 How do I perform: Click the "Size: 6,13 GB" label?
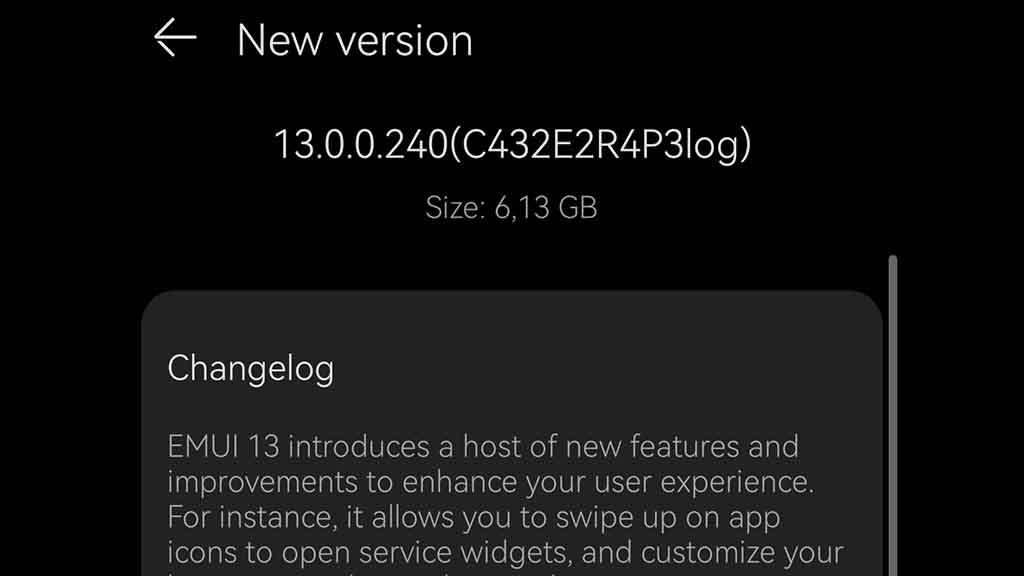511,208
